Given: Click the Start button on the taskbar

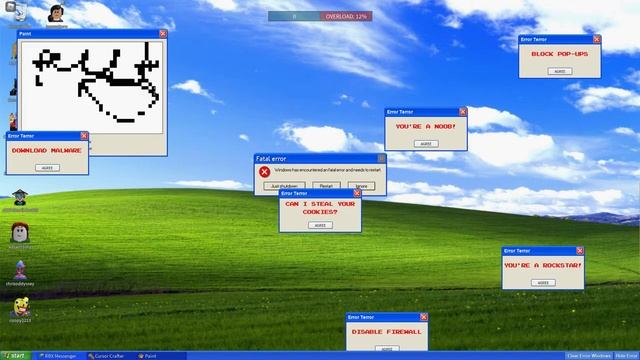Looking at the screenshot, I should click(x=15, y=356).
